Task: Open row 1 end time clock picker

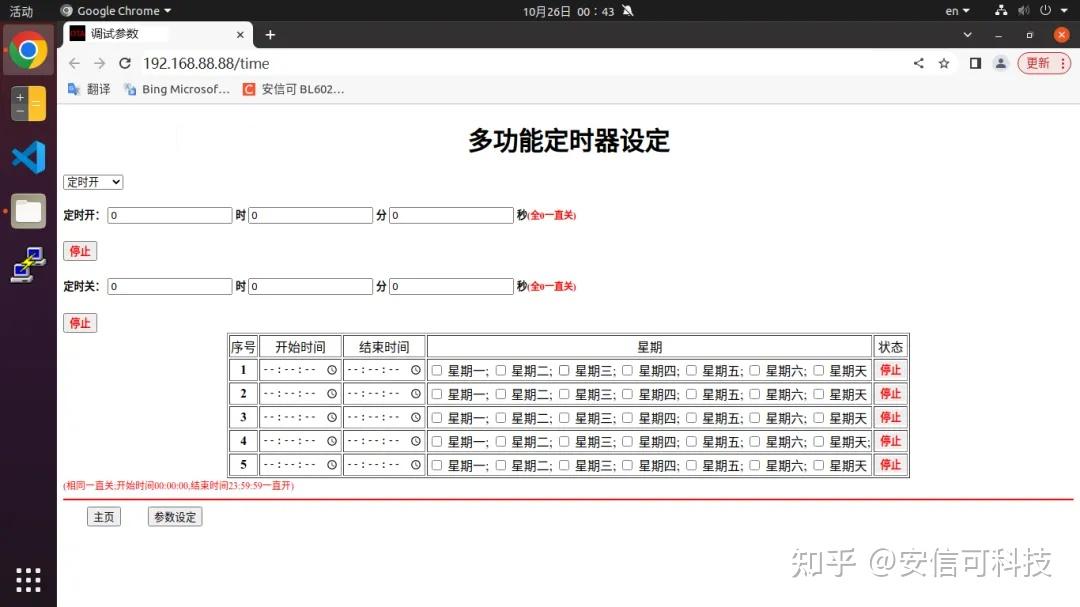Action: click(416, 370)
